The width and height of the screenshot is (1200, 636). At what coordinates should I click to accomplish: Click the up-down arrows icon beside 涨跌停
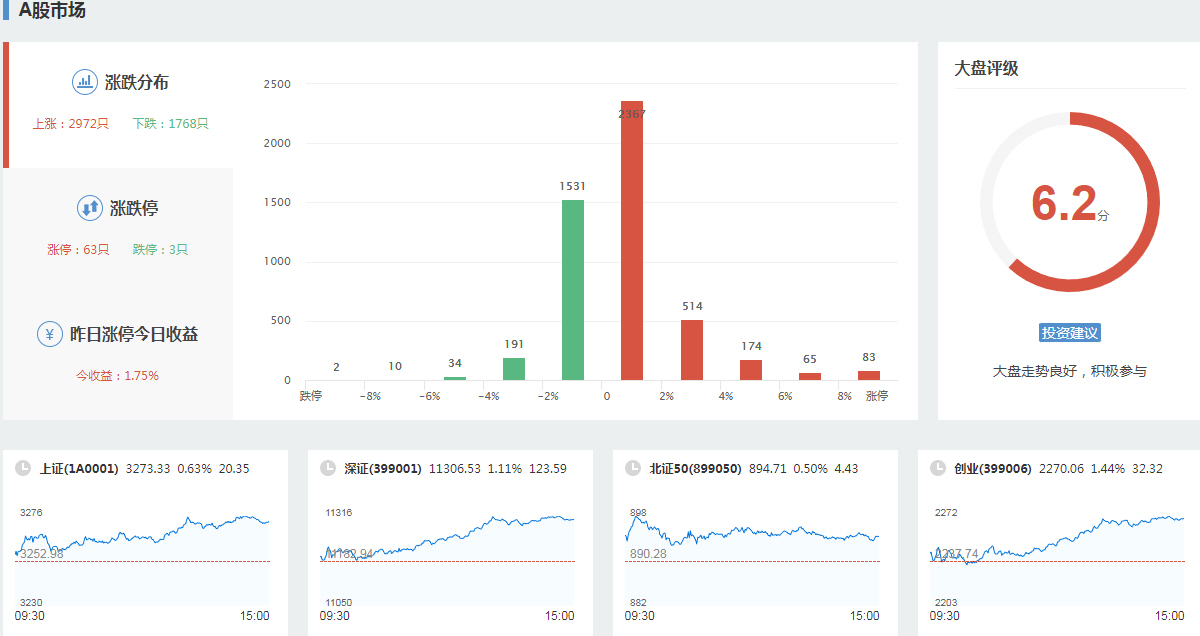89,208
